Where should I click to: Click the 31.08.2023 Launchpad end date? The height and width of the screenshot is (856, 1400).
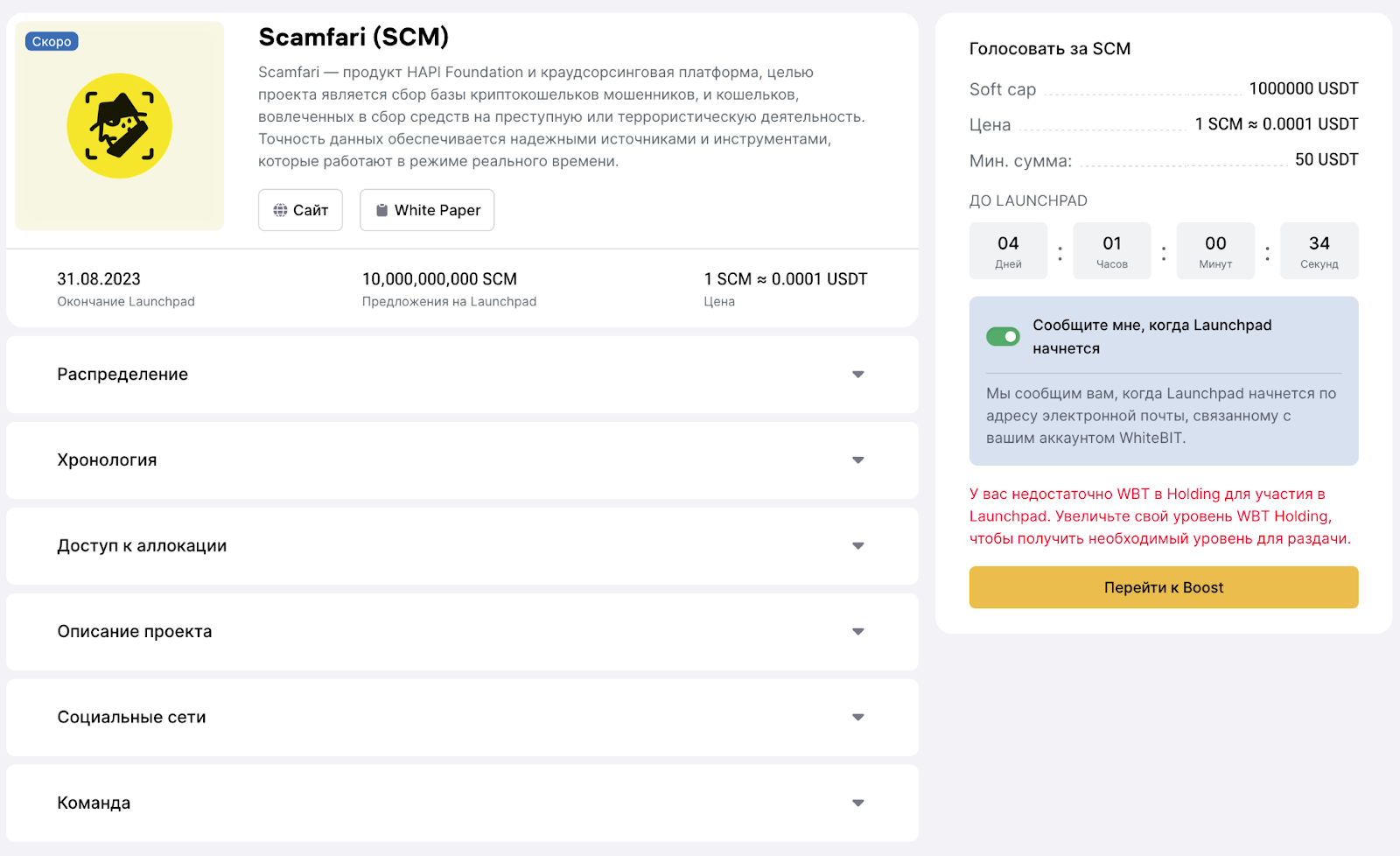tap(99, 279)
